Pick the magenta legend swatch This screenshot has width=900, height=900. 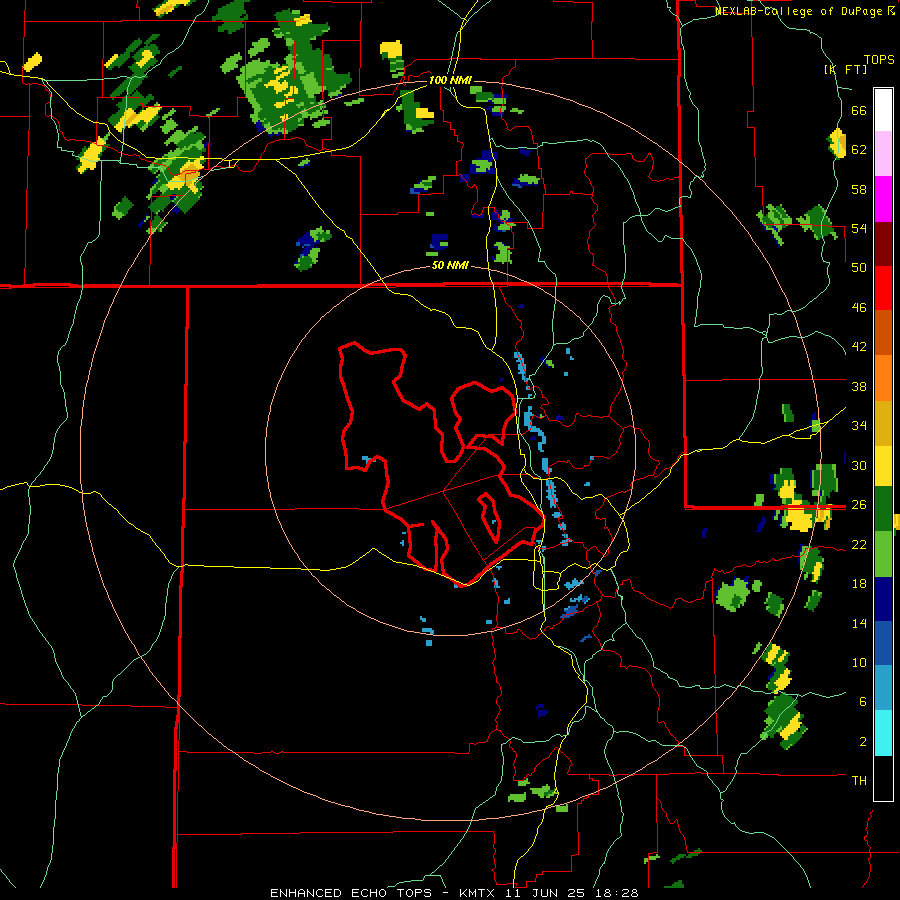(x=883, y=199)
